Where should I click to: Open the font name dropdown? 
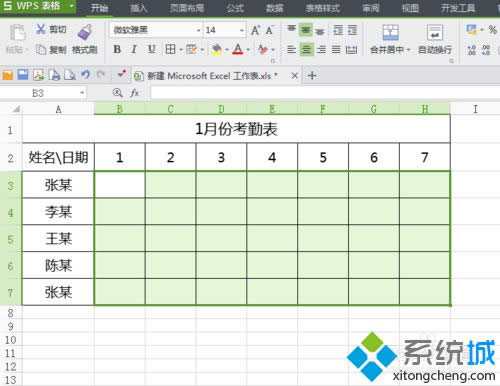[198, 30]
